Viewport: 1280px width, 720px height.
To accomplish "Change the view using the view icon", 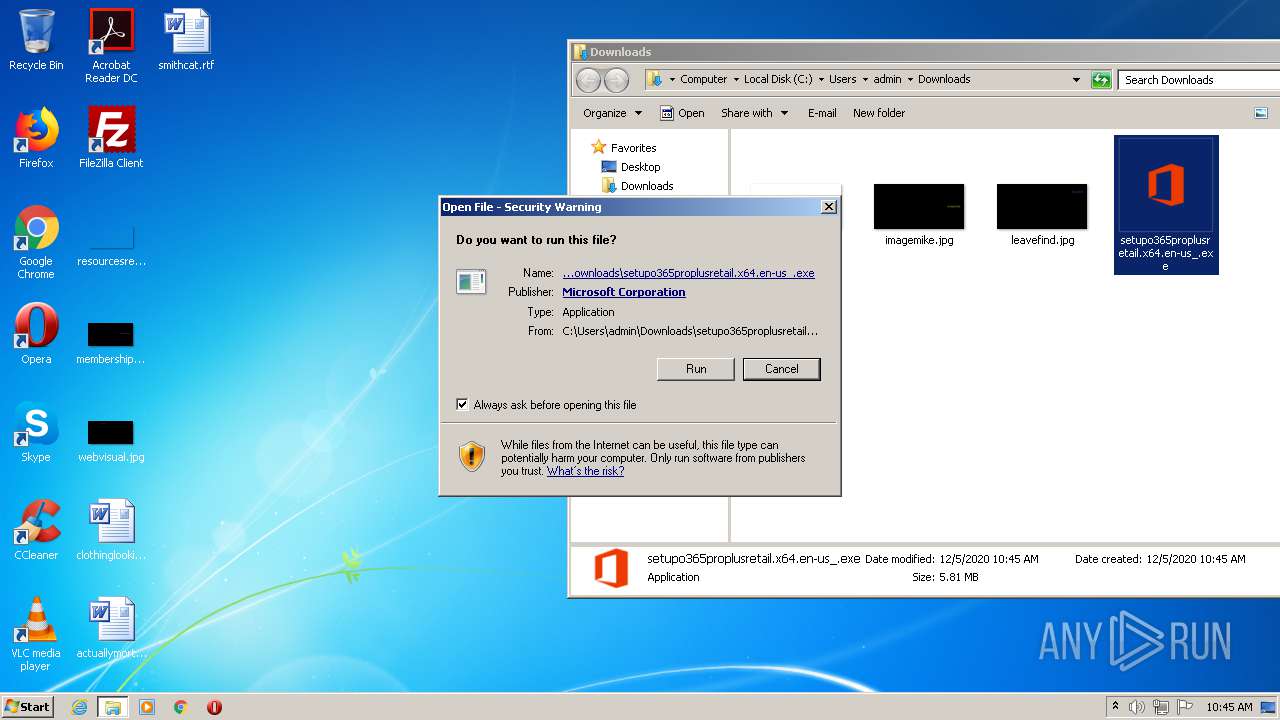I will (1261, 113).
